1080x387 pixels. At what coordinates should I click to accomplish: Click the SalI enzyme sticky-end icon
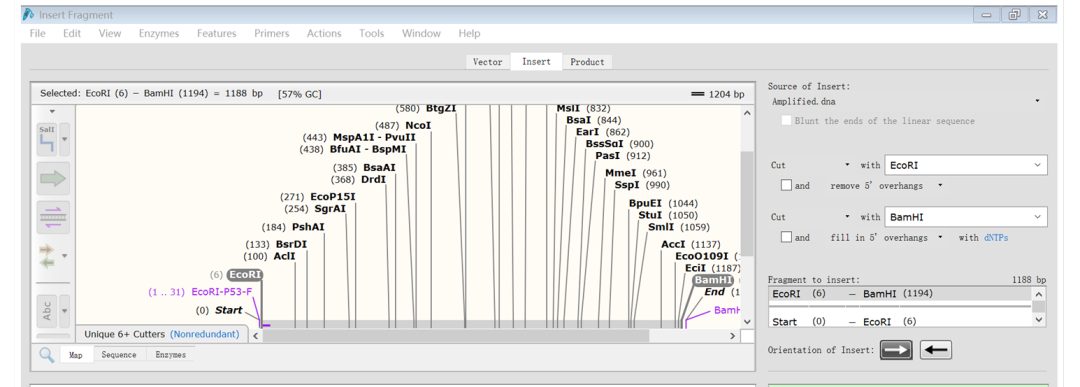47,140
